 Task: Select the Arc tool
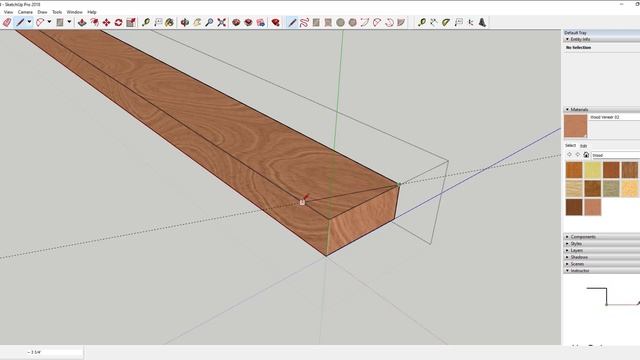tap(40, 22)
